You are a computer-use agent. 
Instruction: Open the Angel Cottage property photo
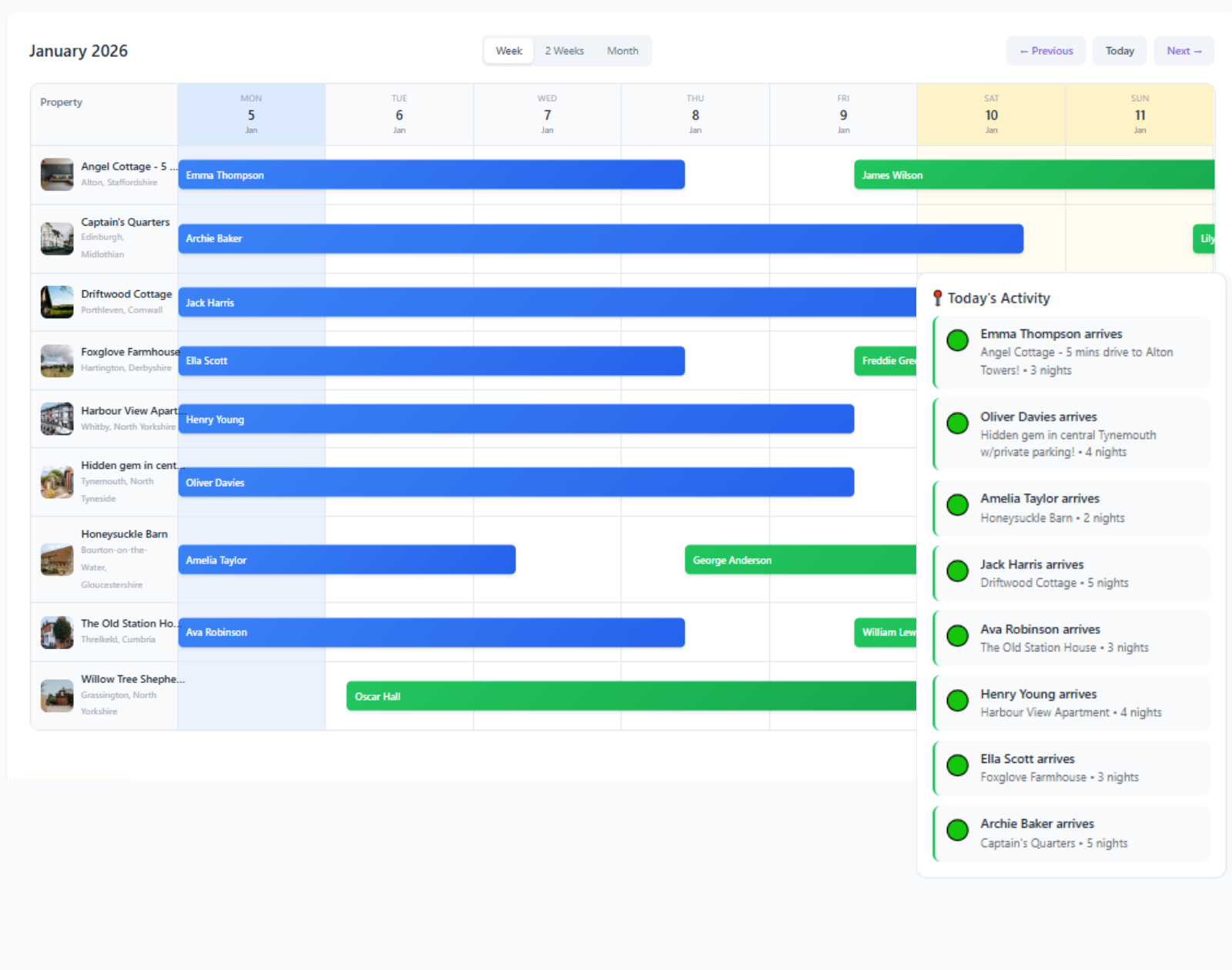pyautogui.click(x=55, y=174)
